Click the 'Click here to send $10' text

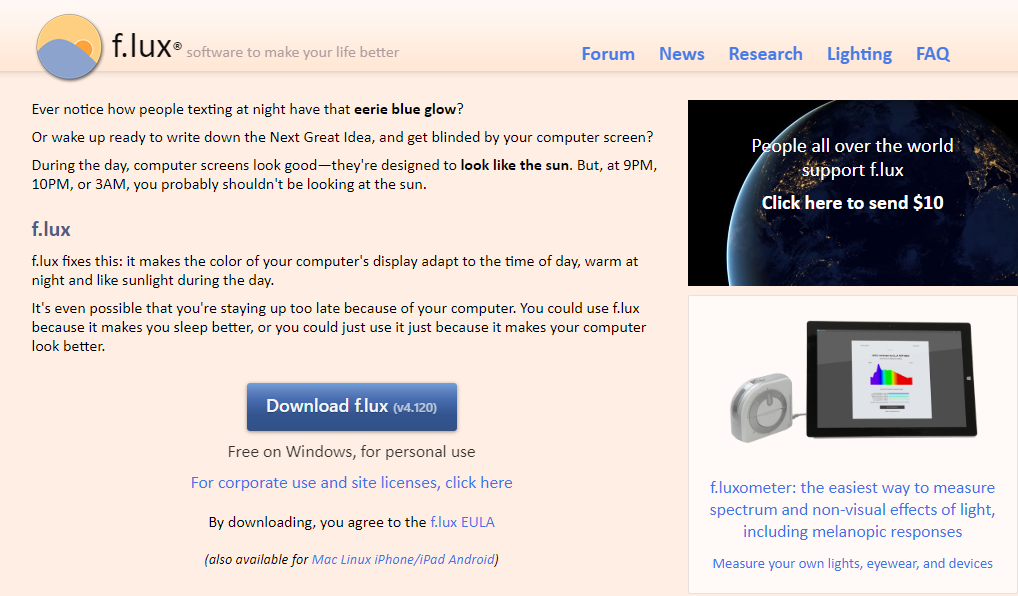pyautogui.click(x=852, y=203)
